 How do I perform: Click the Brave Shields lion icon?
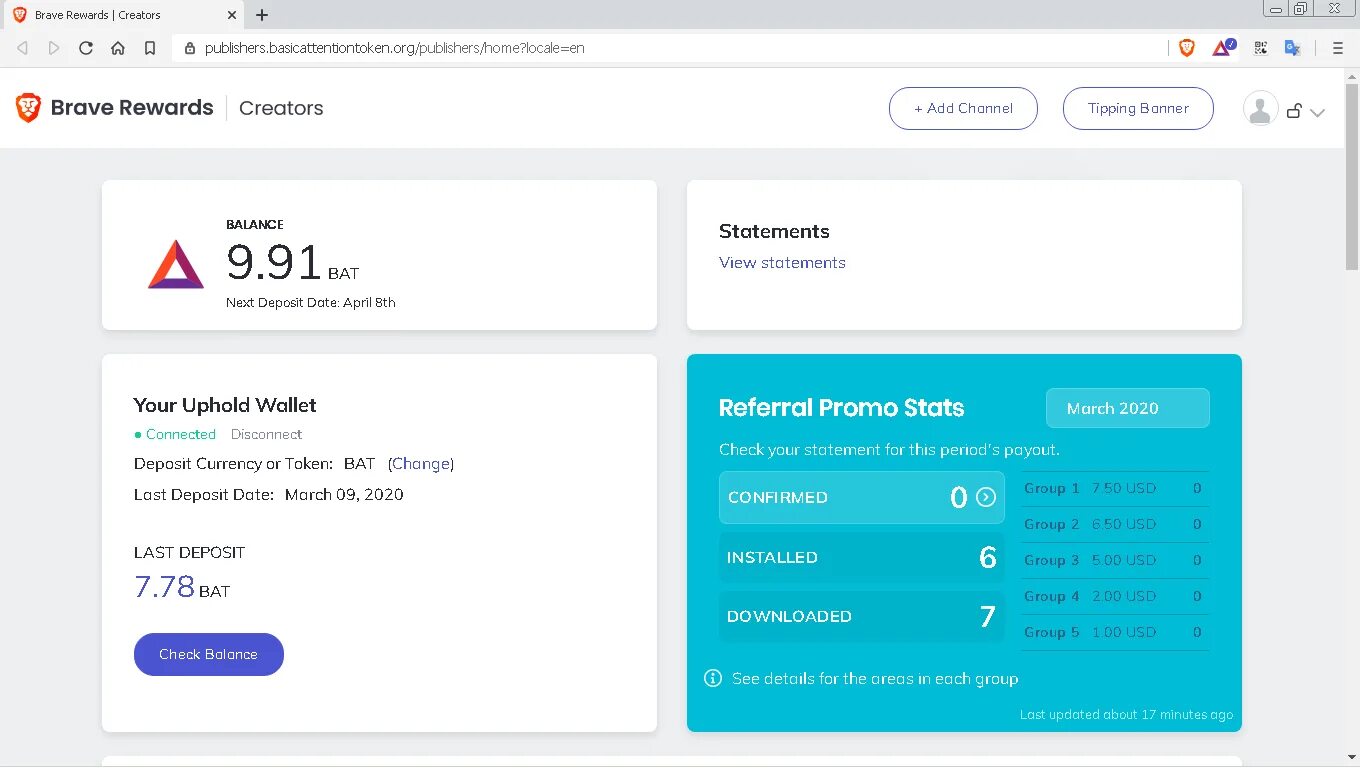1187,48
